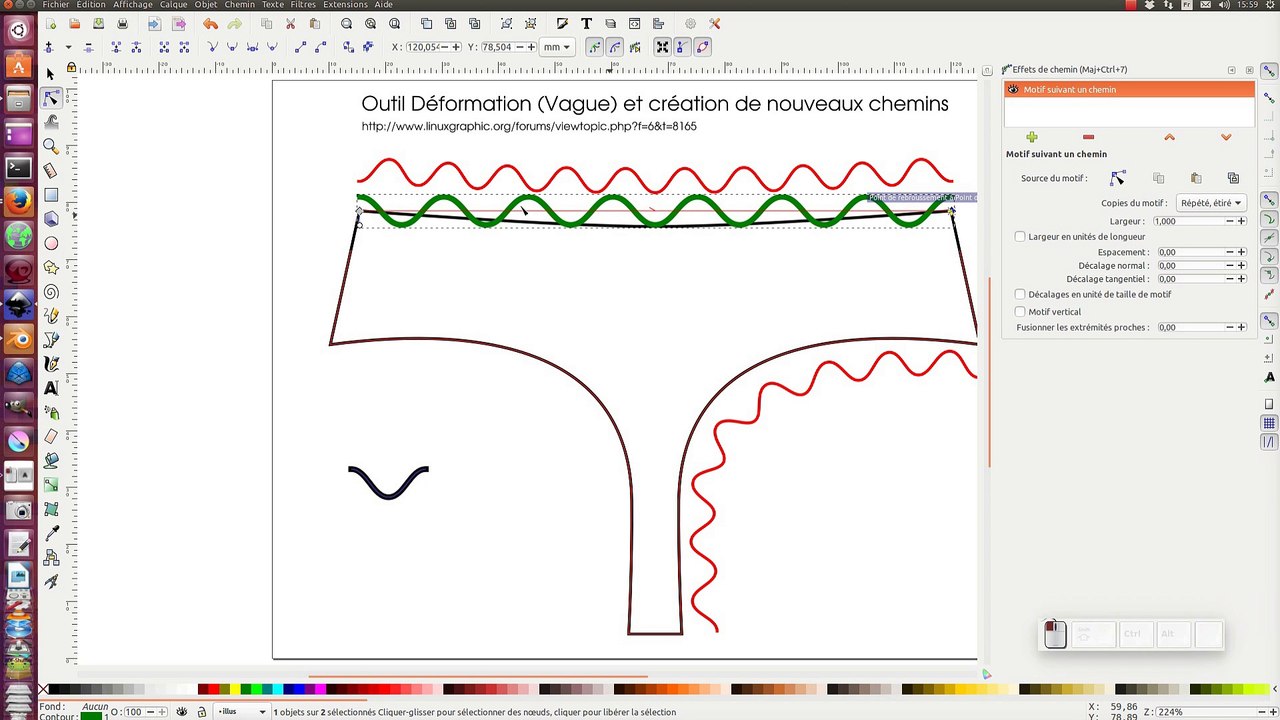This screenshot has width=1280, height=720.
Task: Increase the Largeur value
Action: pyautogui.click(x=1241, y=221)
